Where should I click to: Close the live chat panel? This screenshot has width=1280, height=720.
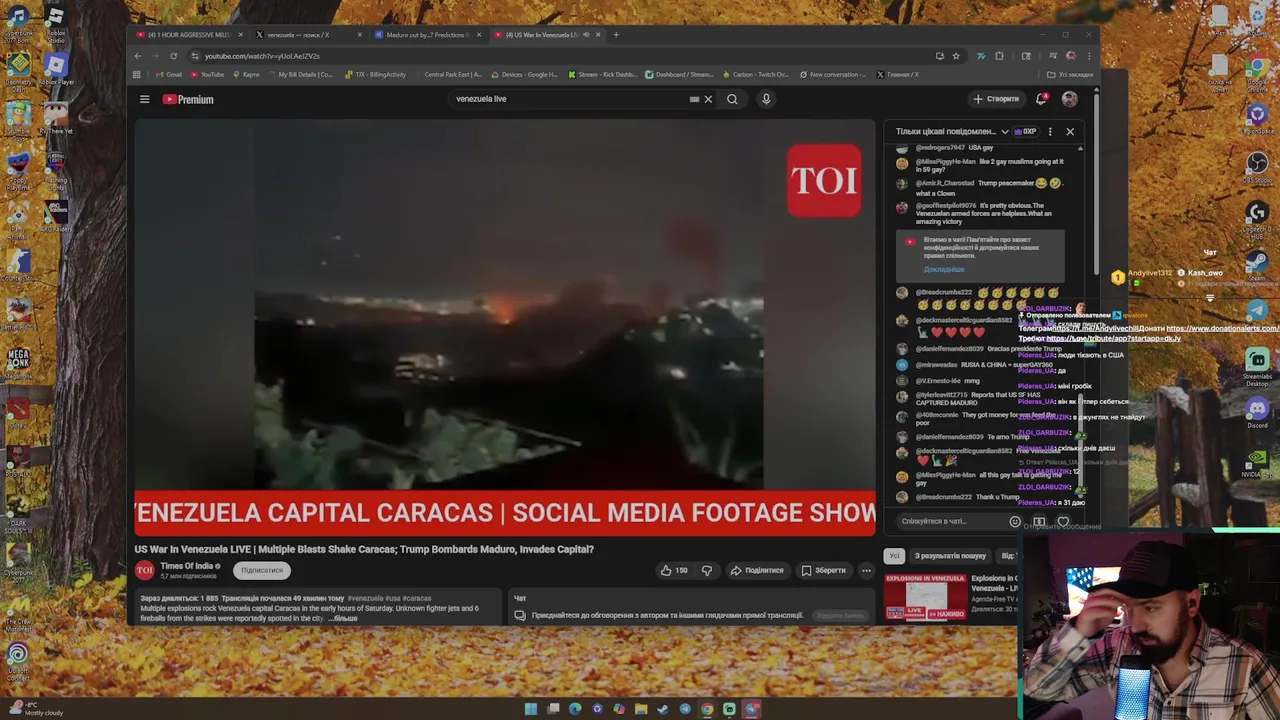(x=1070, y=131)
